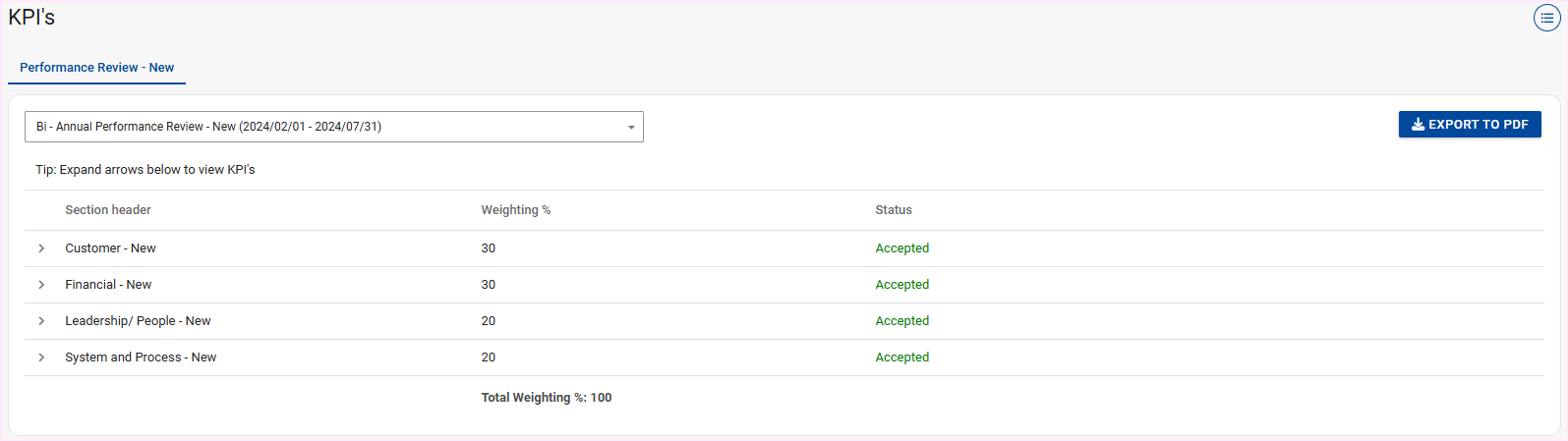Screen dimensions: 1568x441
Task: Select the Financial - New section name
Action: [108, 285]
